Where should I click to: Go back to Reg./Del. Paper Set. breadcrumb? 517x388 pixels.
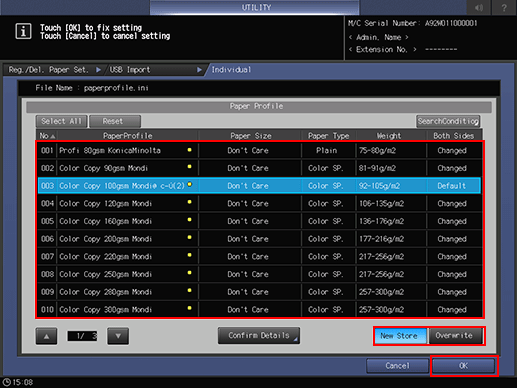[x=49, y=70]
